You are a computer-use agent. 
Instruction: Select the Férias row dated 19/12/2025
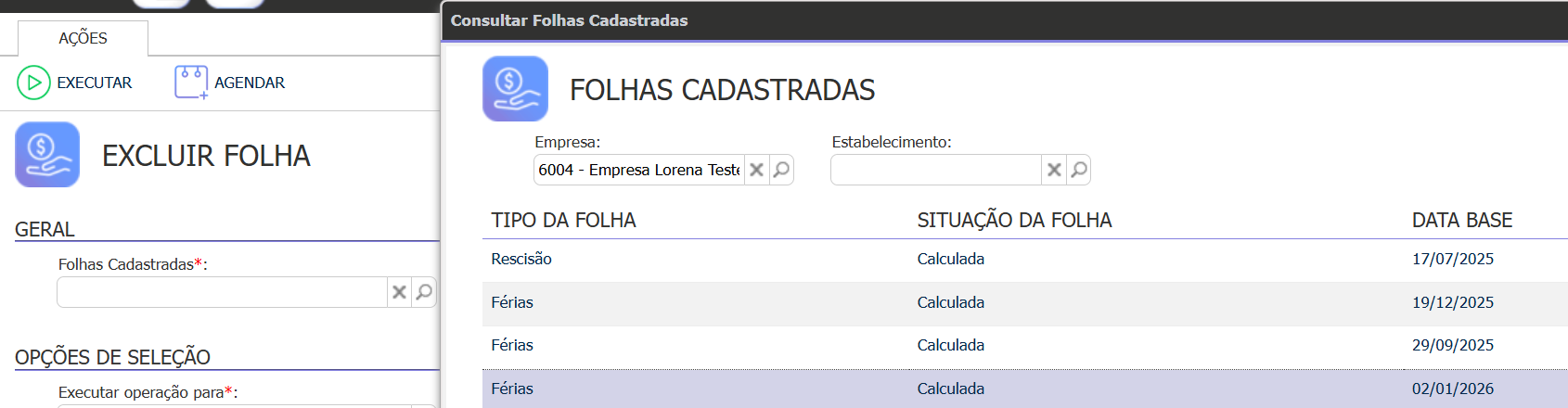coord(951,303)
